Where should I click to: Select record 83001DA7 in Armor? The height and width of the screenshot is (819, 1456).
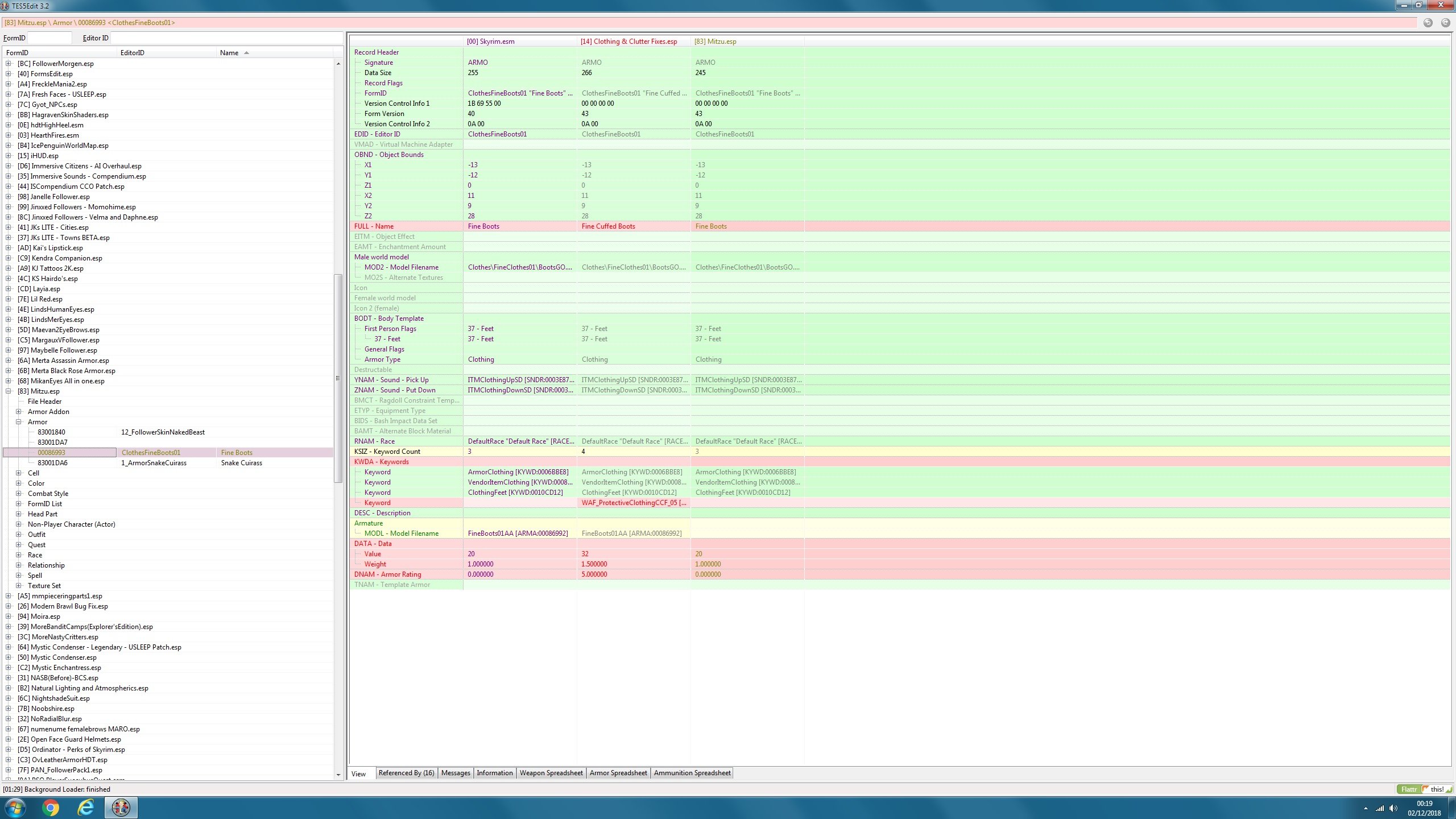click(x=168, y=442)
